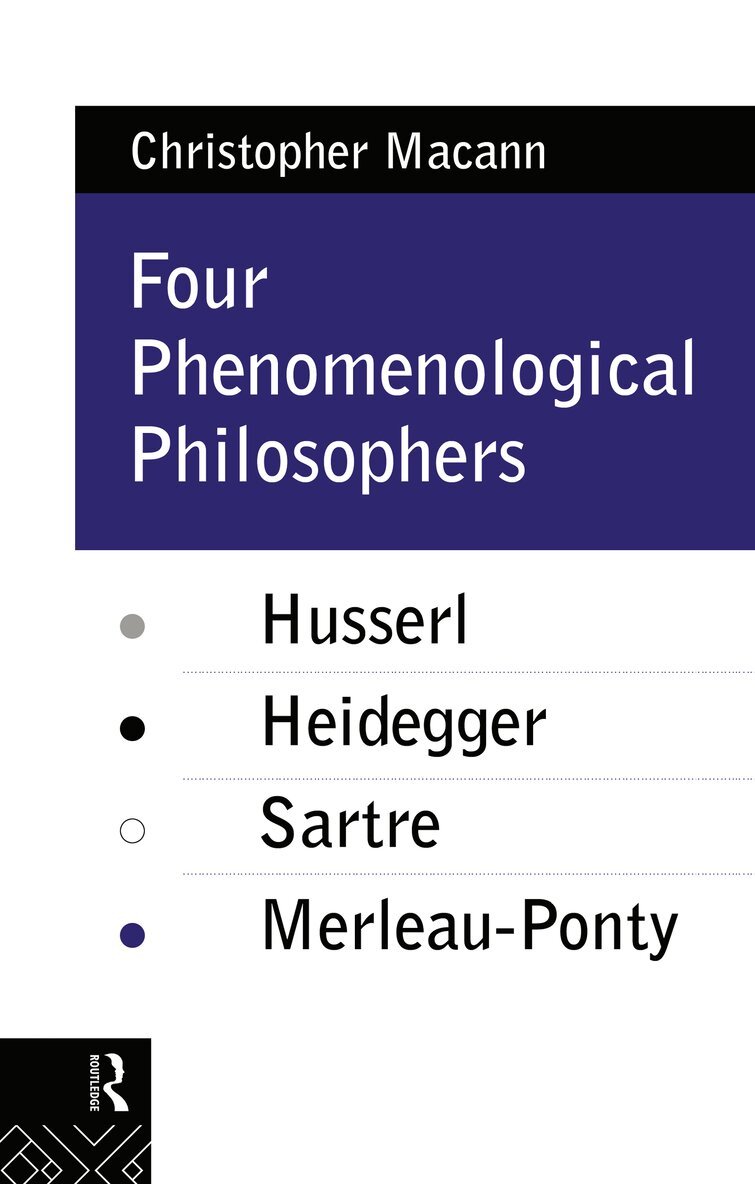The image size is (755, 1184).
Task: Click the black bullet beside Heidegger
Action: pyautogui.click(x=133, y=729)
